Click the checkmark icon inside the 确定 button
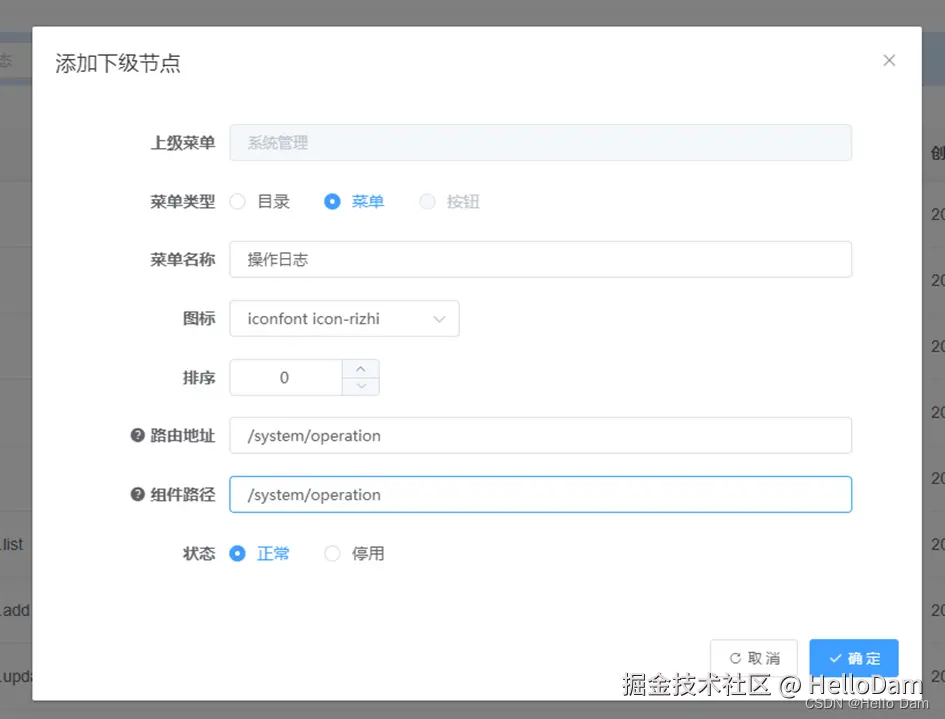 pyautogui.click(x=837, y=658)
